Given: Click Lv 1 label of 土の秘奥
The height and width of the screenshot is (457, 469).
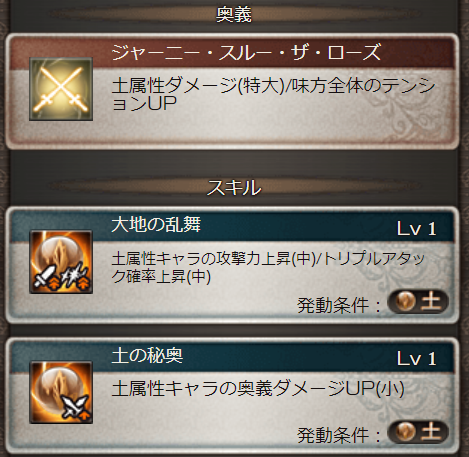Looking at the screenshot, I should [x=417, y=359].
